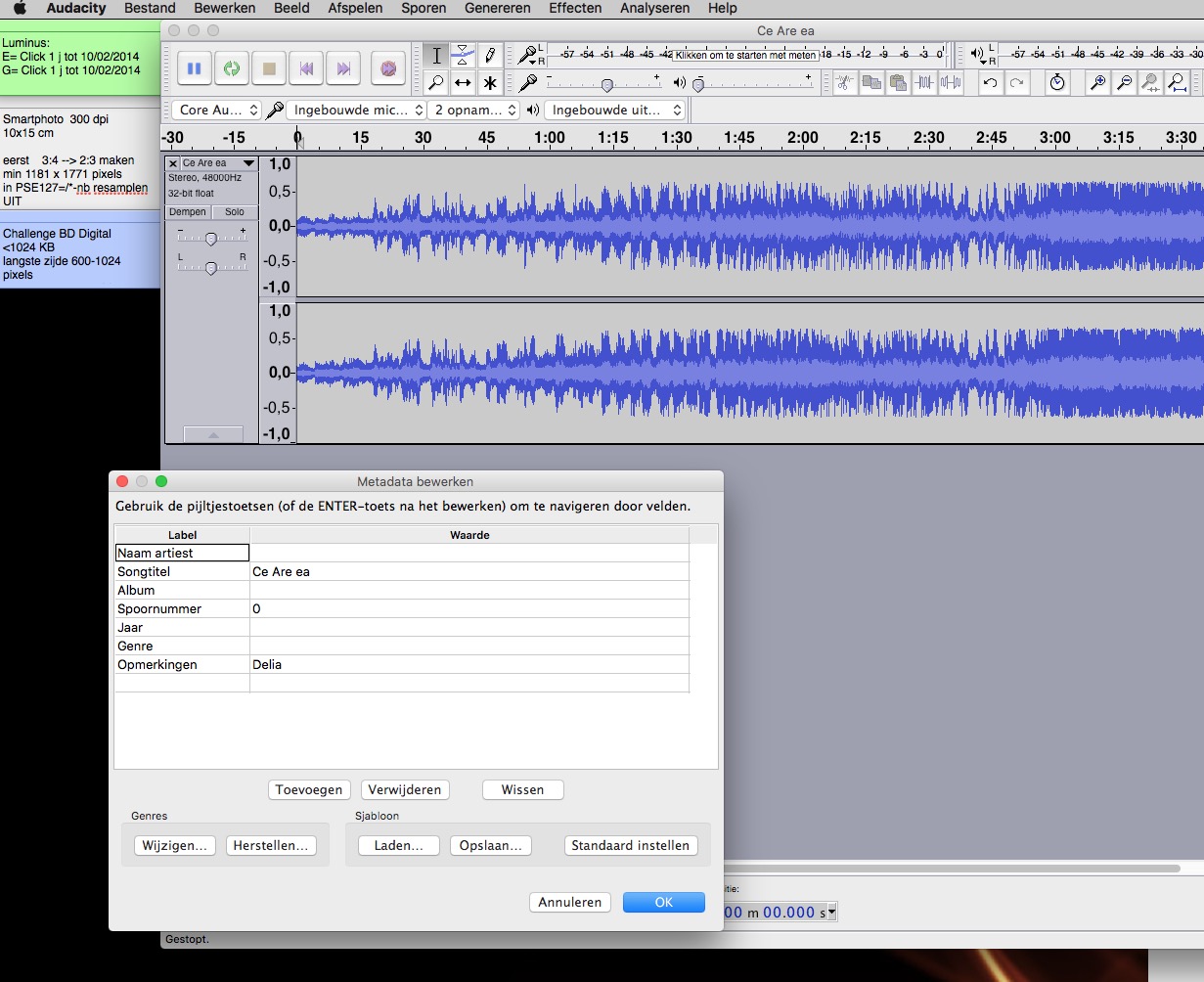1204x982 pixels.
Task: Click the Paste icon in edit toolbar
Action: coord(898,83)
